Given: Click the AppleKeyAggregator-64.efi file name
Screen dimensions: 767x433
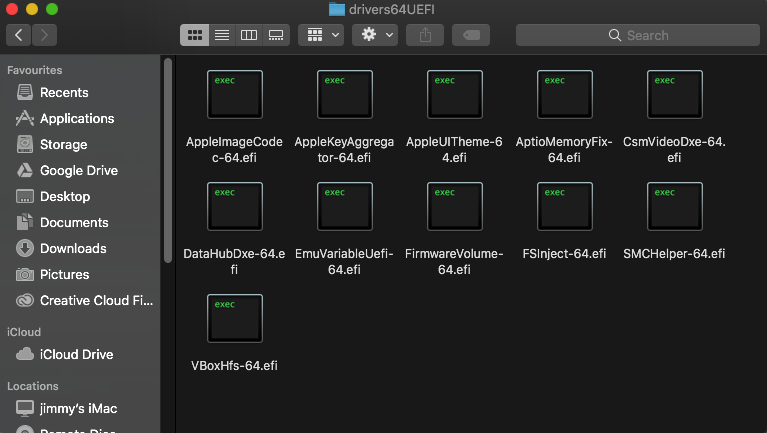Looking at the screenshot, I should click(344, 150).
